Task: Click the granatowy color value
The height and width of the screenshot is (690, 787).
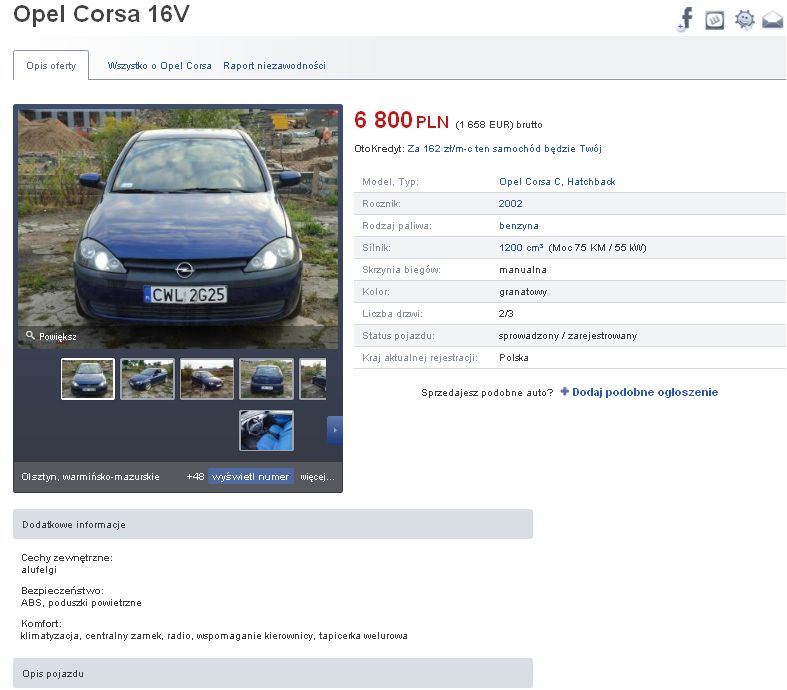Action: tap(523, 292)
